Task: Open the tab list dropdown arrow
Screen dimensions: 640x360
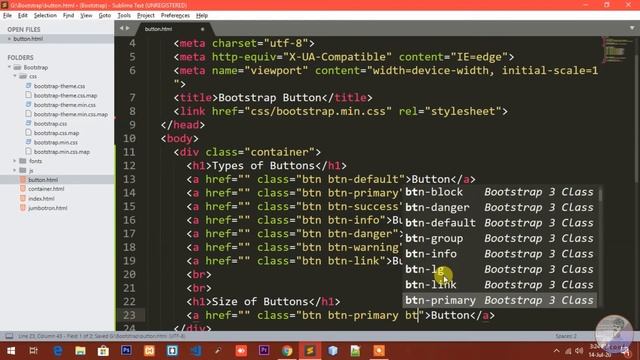Action: pyautogui.click(x=632, y=28)
